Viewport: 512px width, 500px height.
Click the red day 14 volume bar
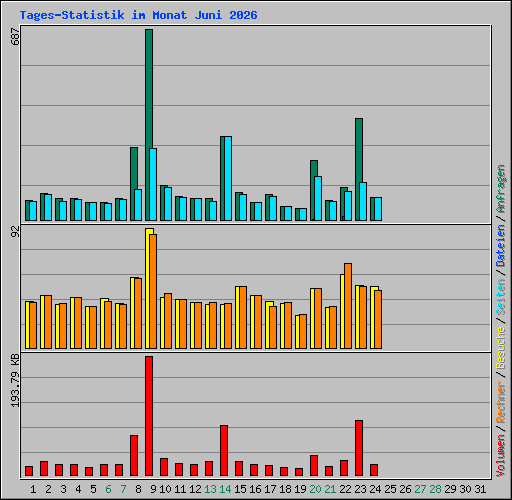(x=224, y=450)
